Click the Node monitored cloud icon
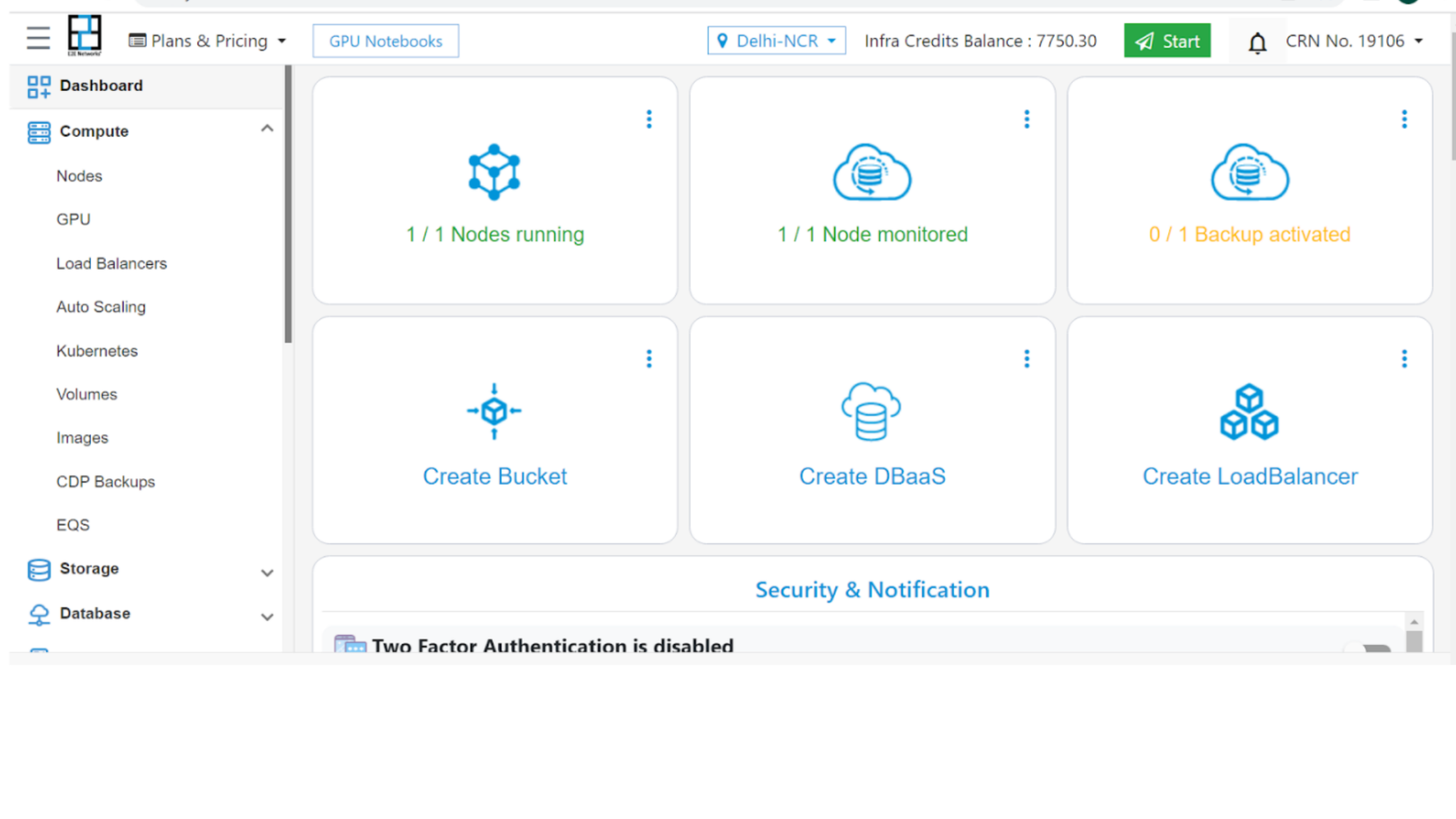Screen dimensions: 1456x819 click(x=872, y=172)
